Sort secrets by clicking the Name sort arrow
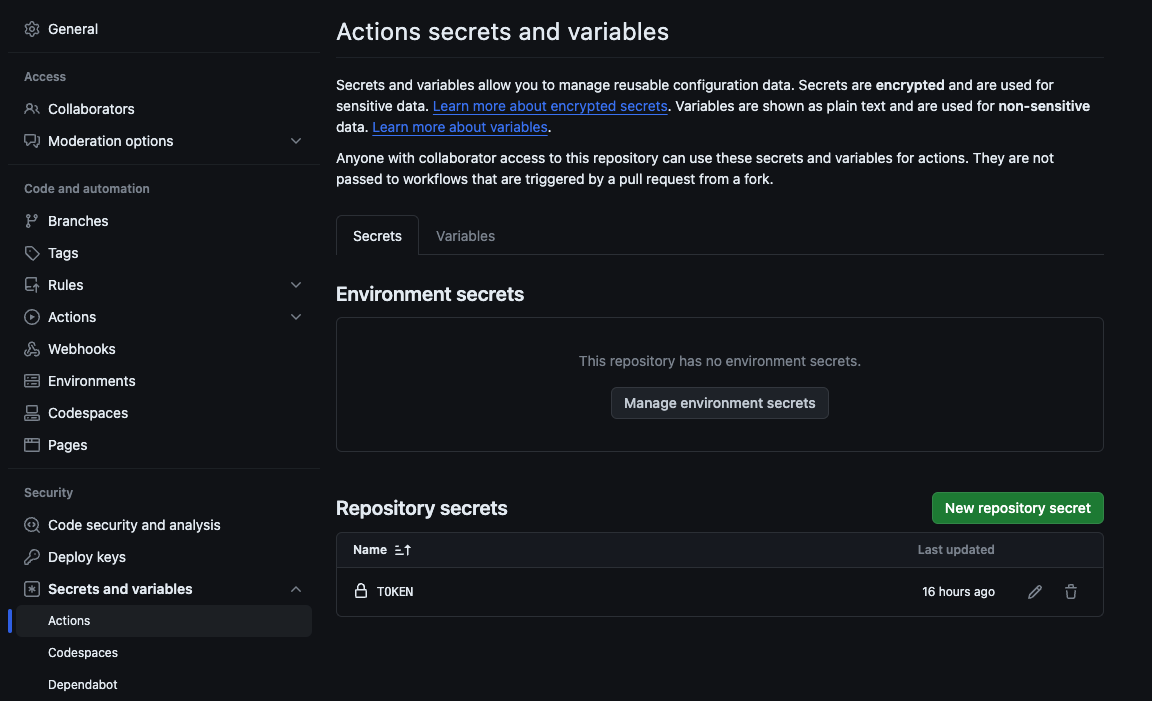Screen dimensions: 1152x701 coord(403,550)
